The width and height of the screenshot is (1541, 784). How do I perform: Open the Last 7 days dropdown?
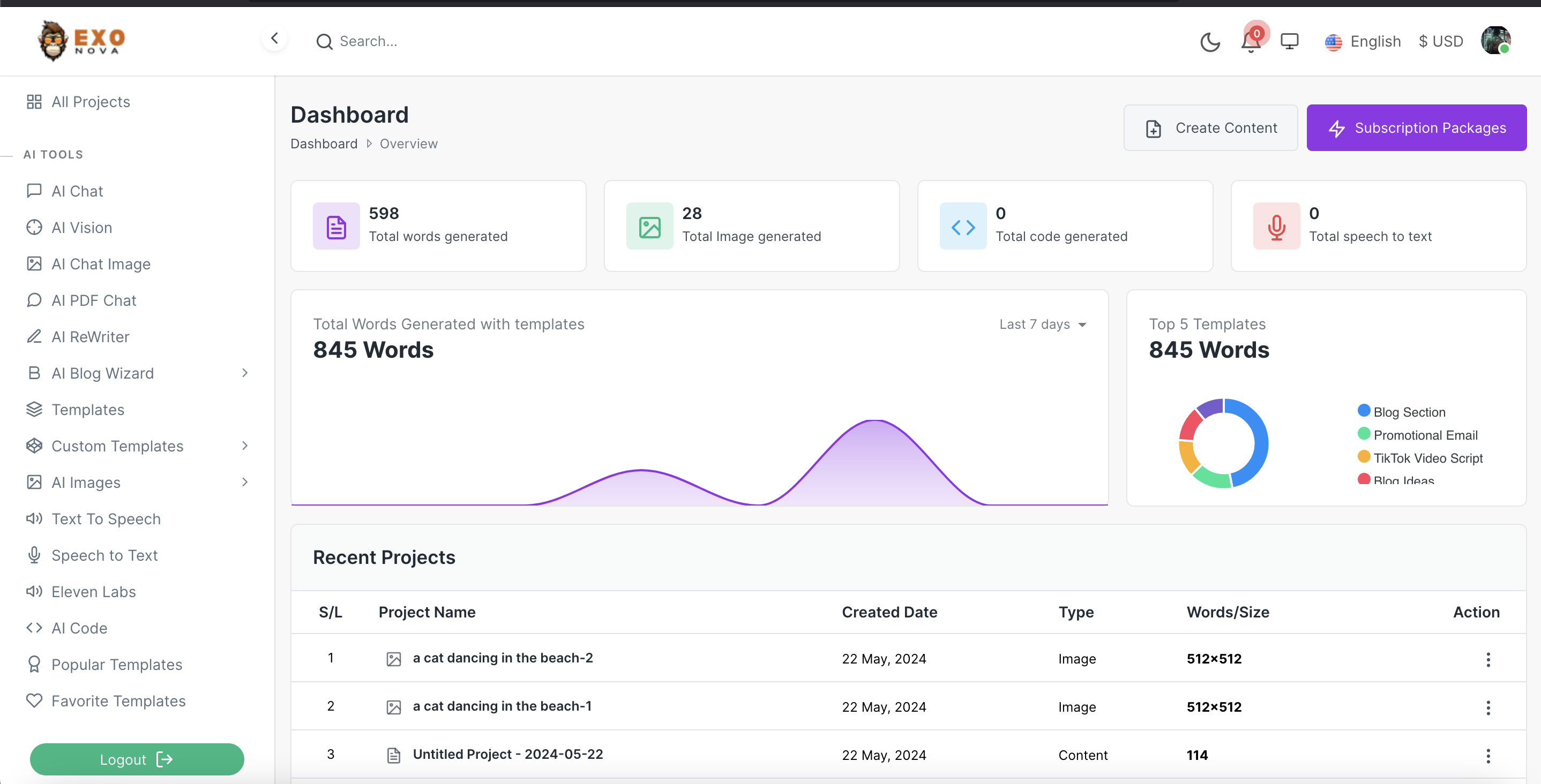pos(1042,325)
